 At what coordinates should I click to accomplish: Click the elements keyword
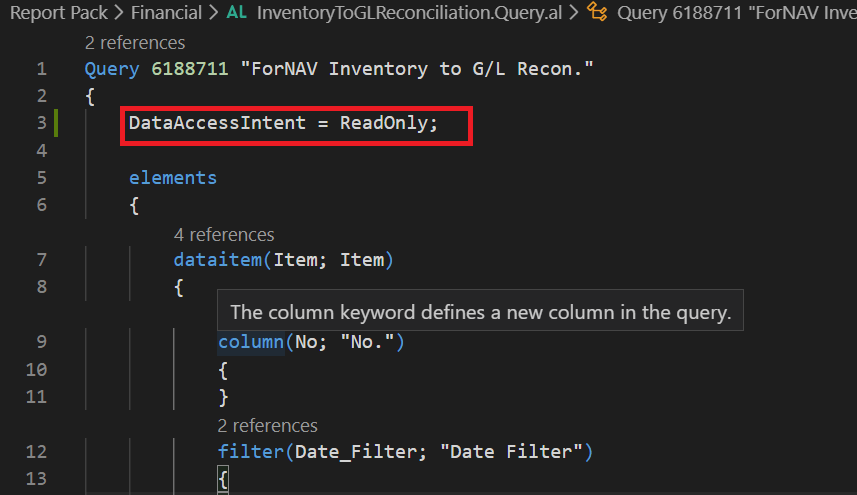[x=172, y=178]
